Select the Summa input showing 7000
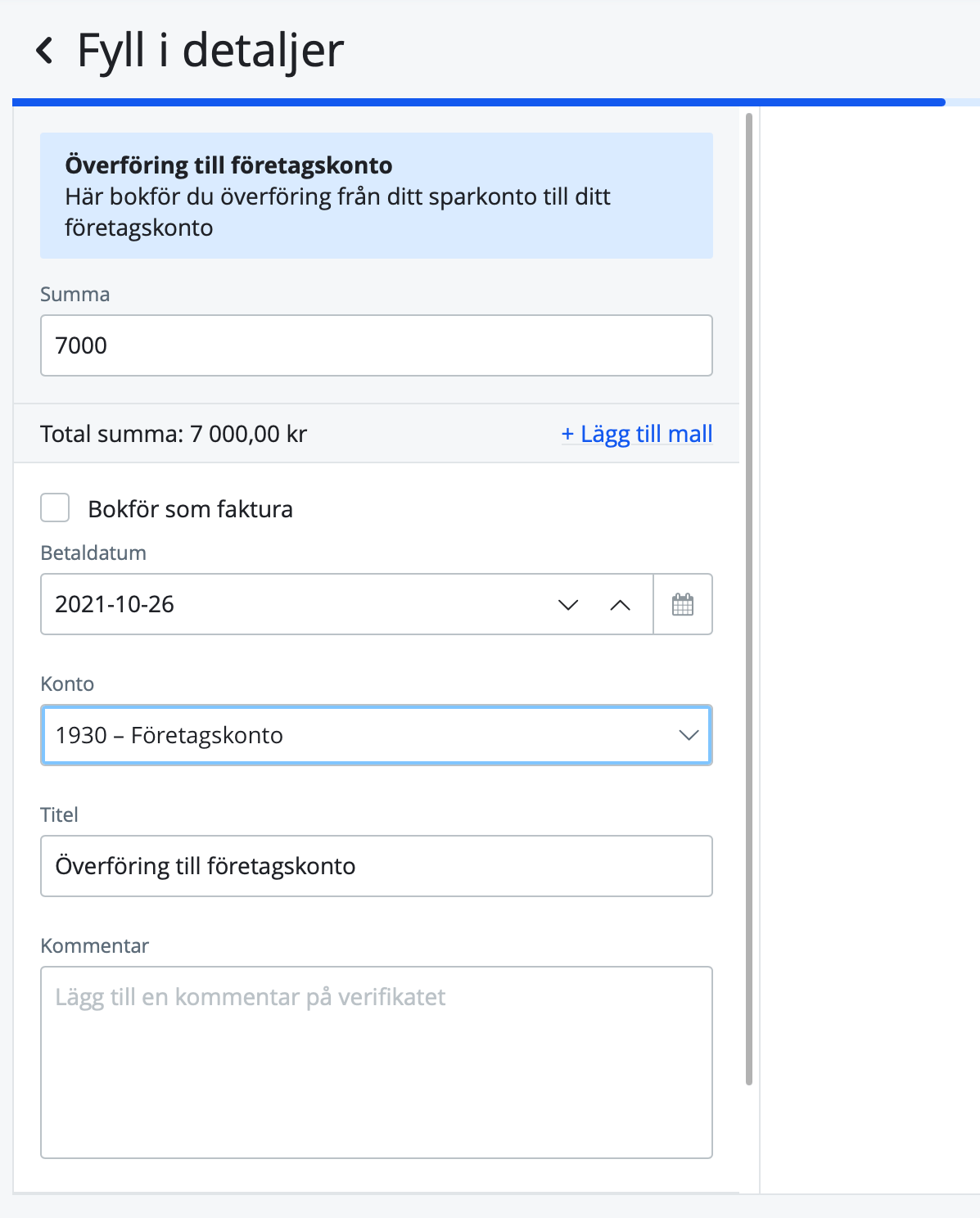 376,345
